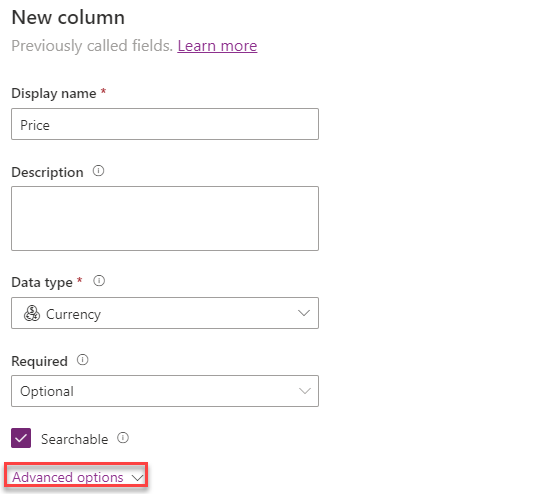544x494 pixels.
Task: Click the currency coins icon in Data type
Action: [x=32, y=313]
